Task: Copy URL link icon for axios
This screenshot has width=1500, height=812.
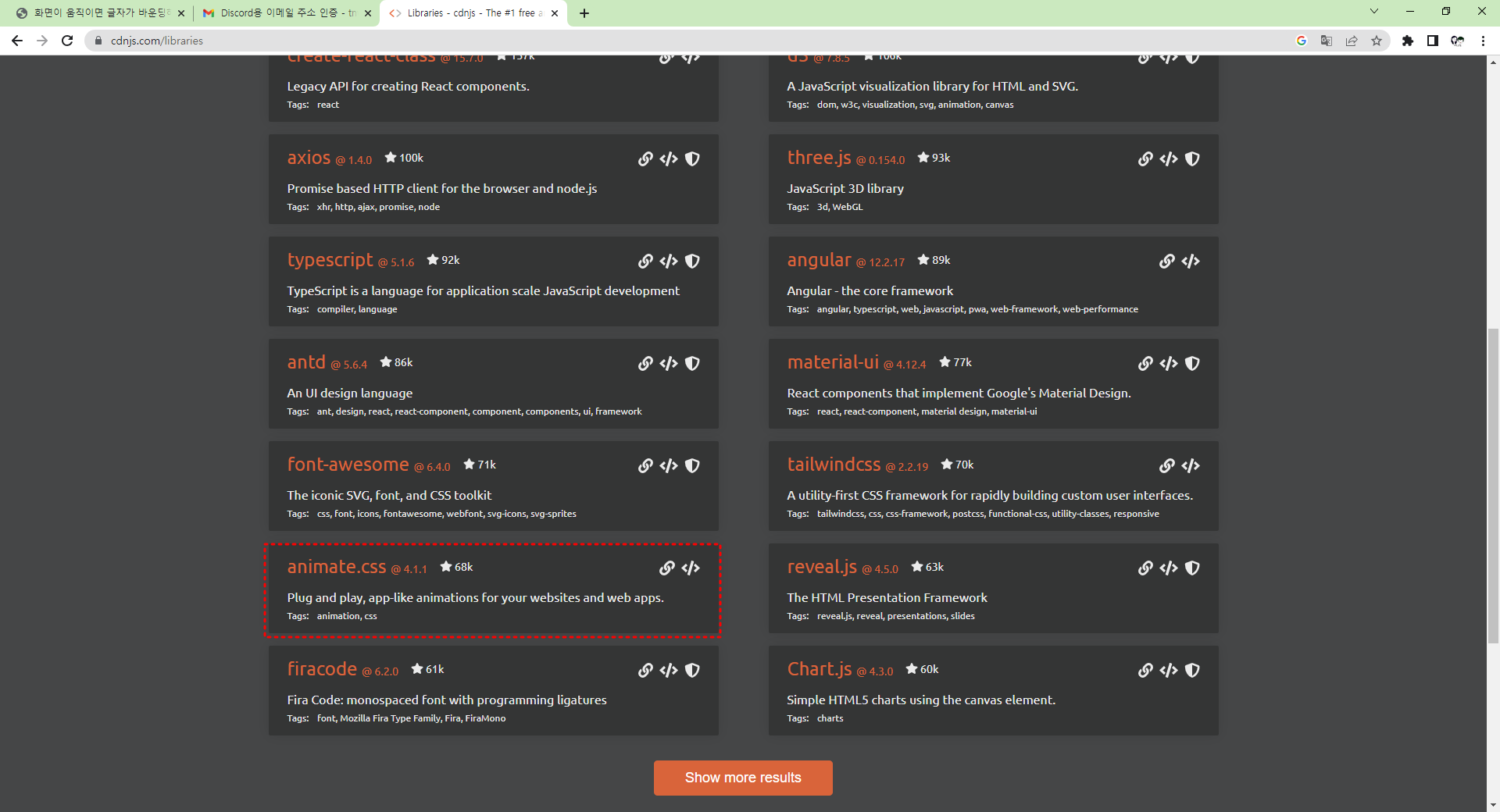Action: click(x=645, y=159)
